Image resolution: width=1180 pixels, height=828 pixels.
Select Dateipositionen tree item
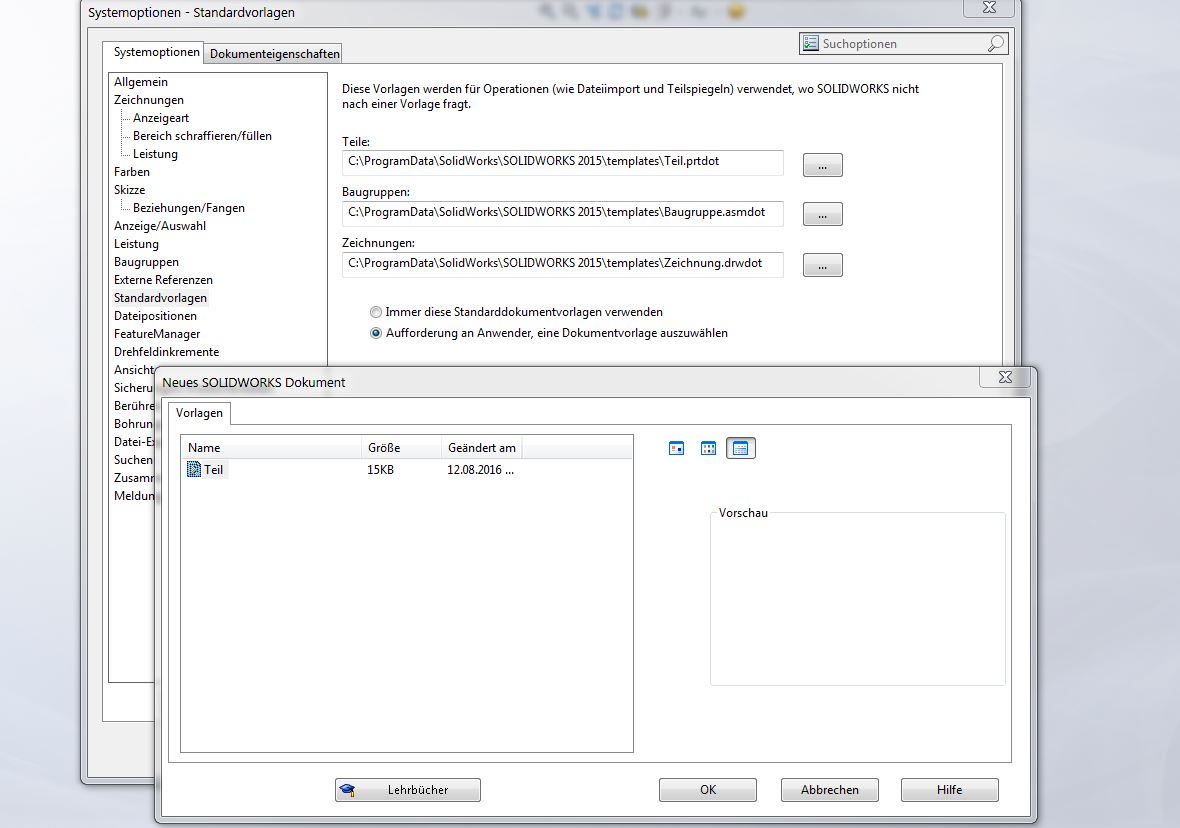click(155, 316)
